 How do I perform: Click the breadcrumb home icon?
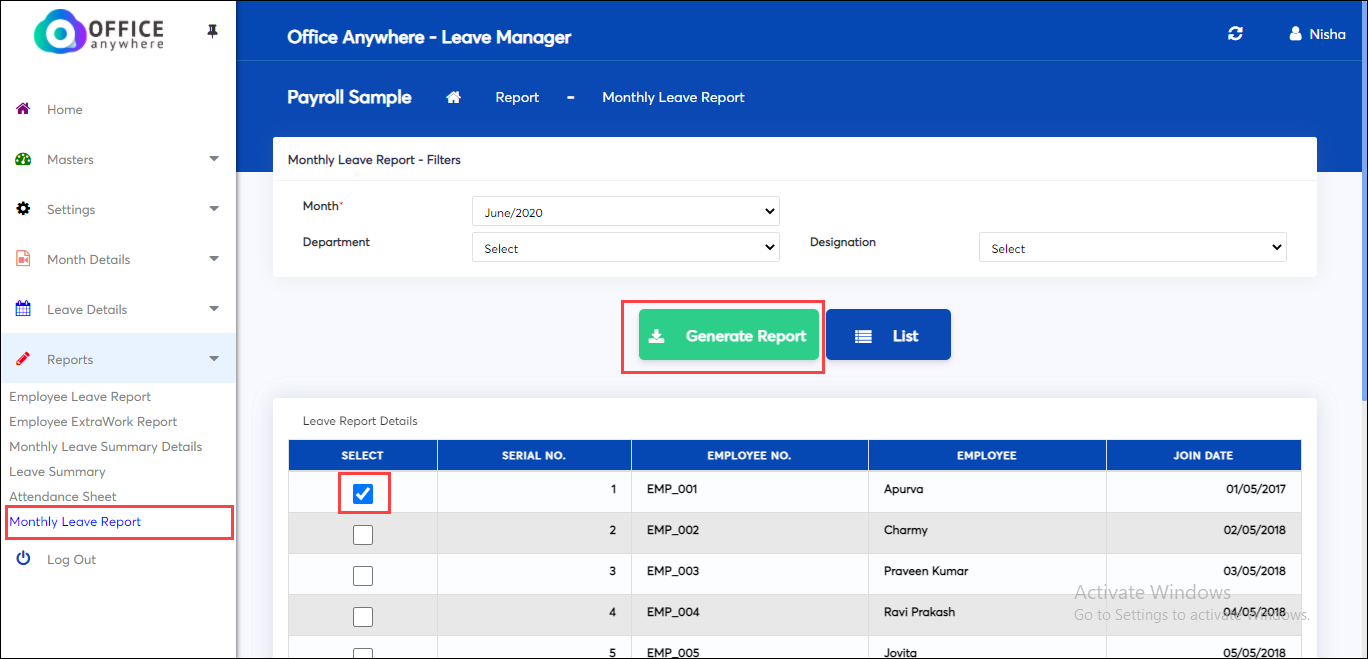click(453, 97)
